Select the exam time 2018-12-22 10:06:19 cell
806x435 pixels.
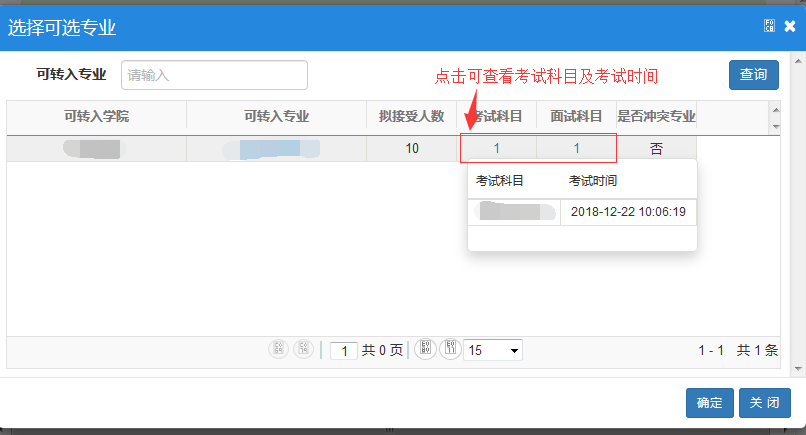627,212
